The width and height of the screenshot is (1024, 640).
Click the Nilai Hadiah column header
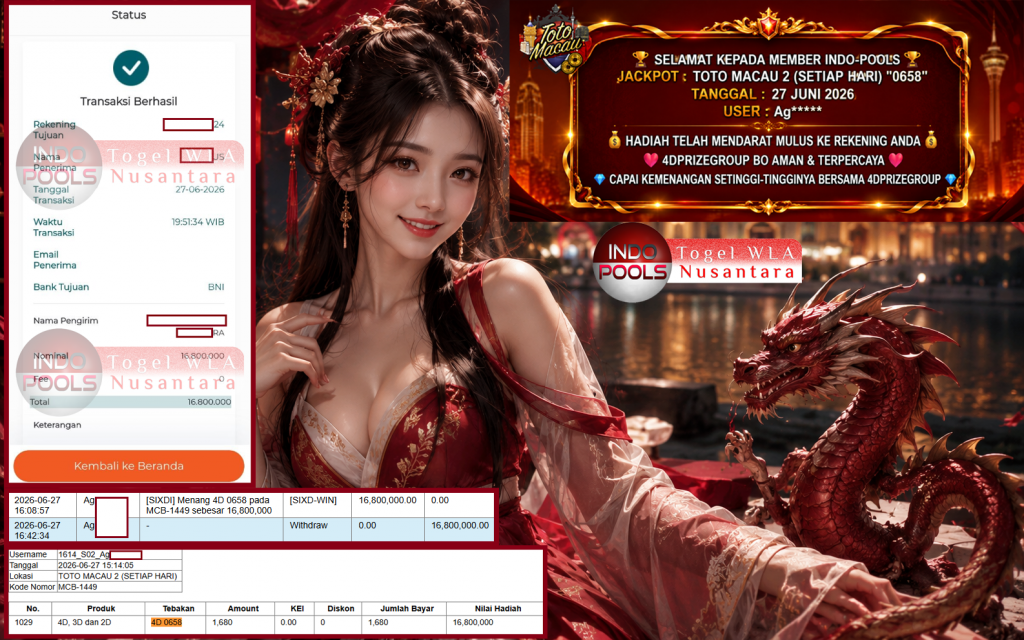point(498,609)
